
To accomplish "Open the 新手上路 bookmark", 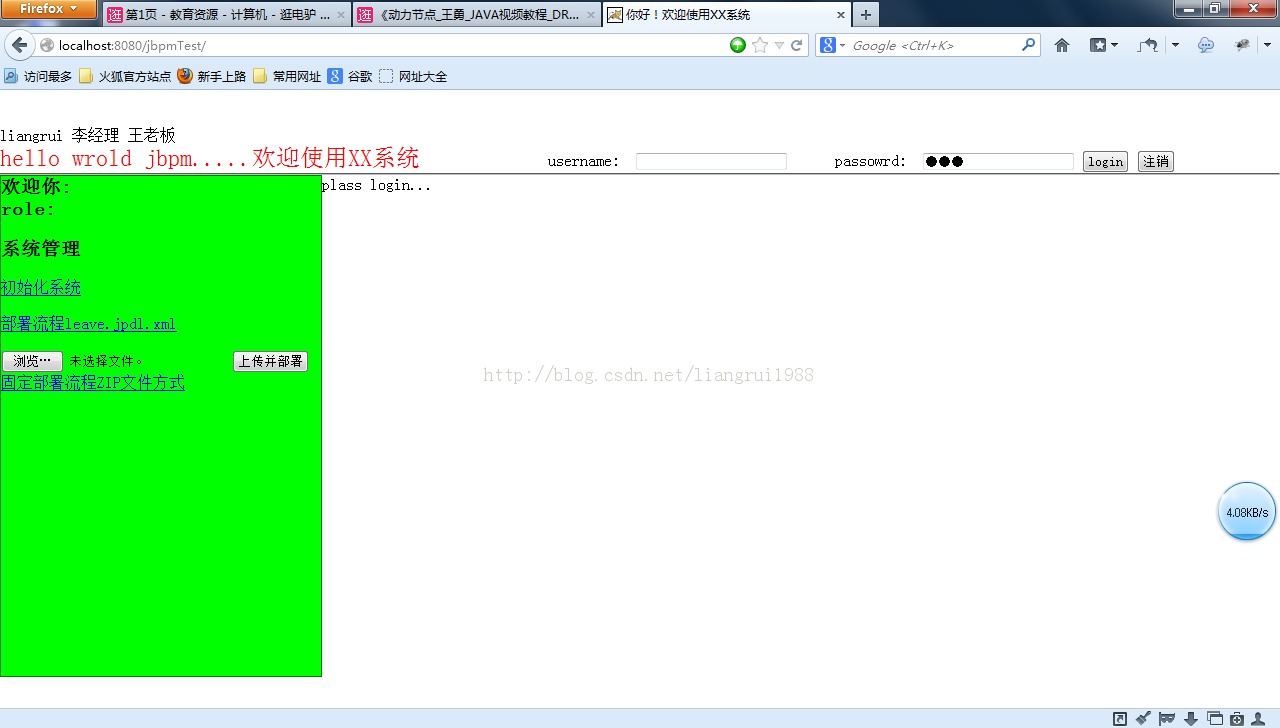I will coord(212,76).
